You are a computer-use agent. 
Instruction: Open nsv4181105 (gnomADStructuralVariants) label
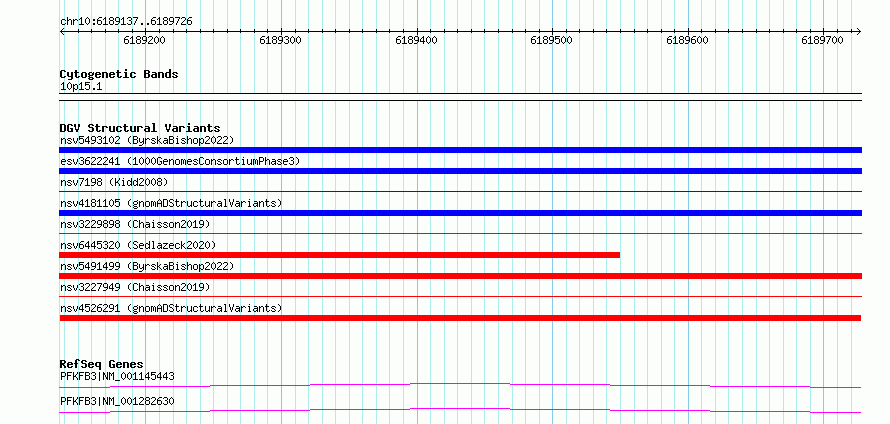171,203
